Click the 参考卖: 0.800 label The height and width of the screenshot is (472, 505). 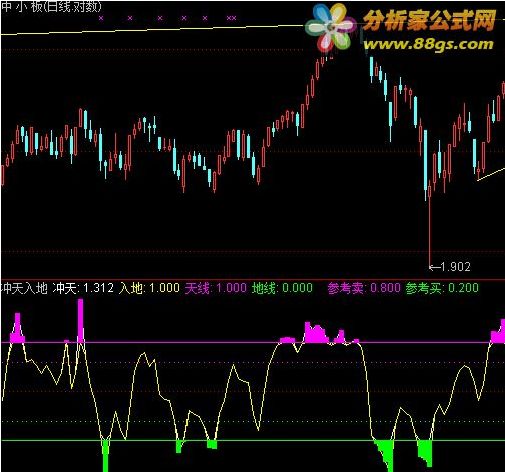pyautogui.click(x=364, y=288)
